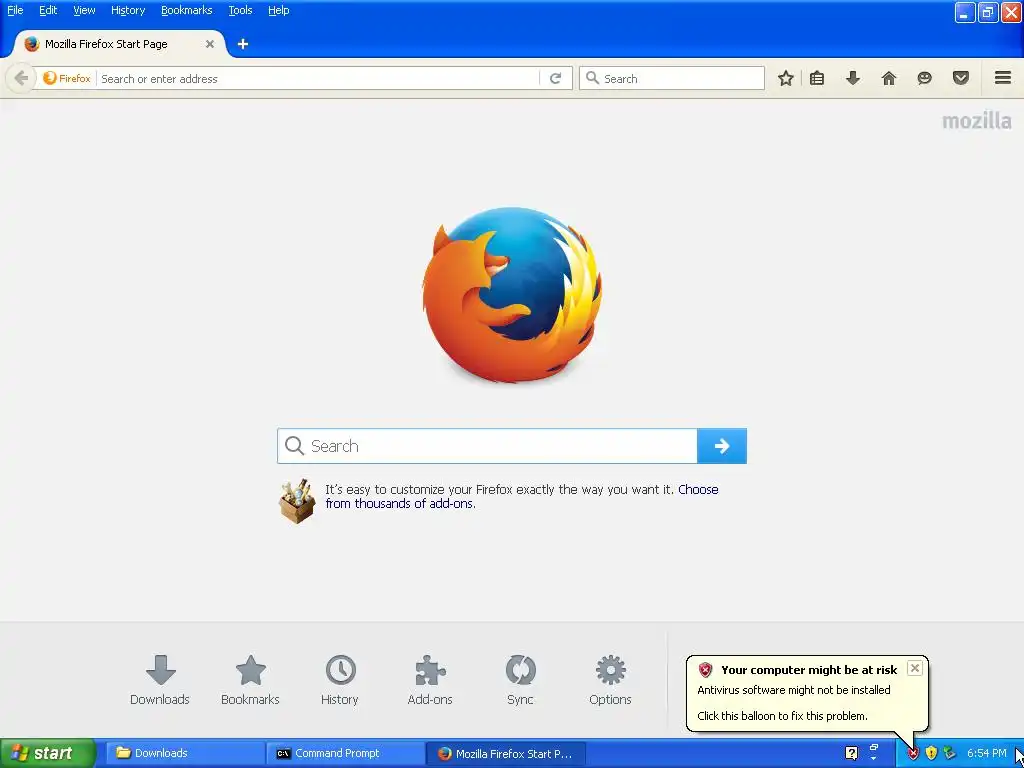Open Downloads from the start page launcher

pyautogui.click(x=160, y=680)
